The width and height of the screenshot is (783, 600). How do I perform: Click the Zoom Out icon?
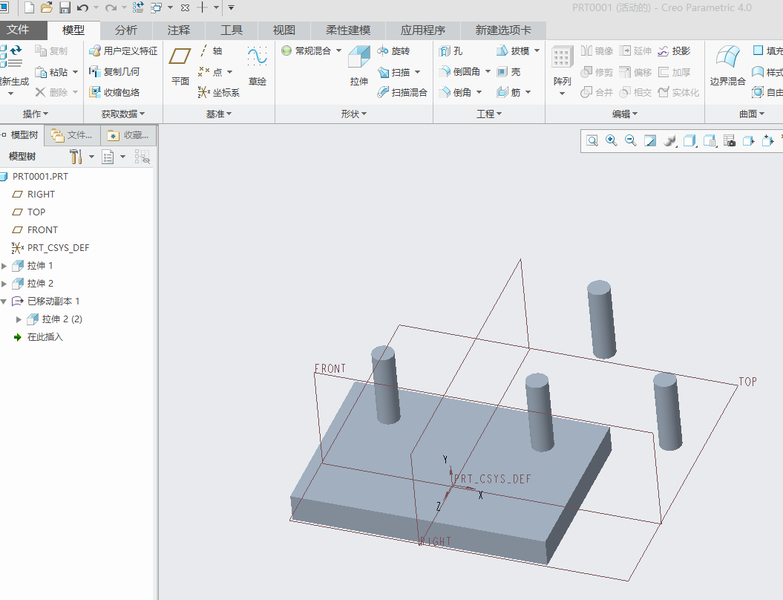pyautogui.click(x=631, y=141)
